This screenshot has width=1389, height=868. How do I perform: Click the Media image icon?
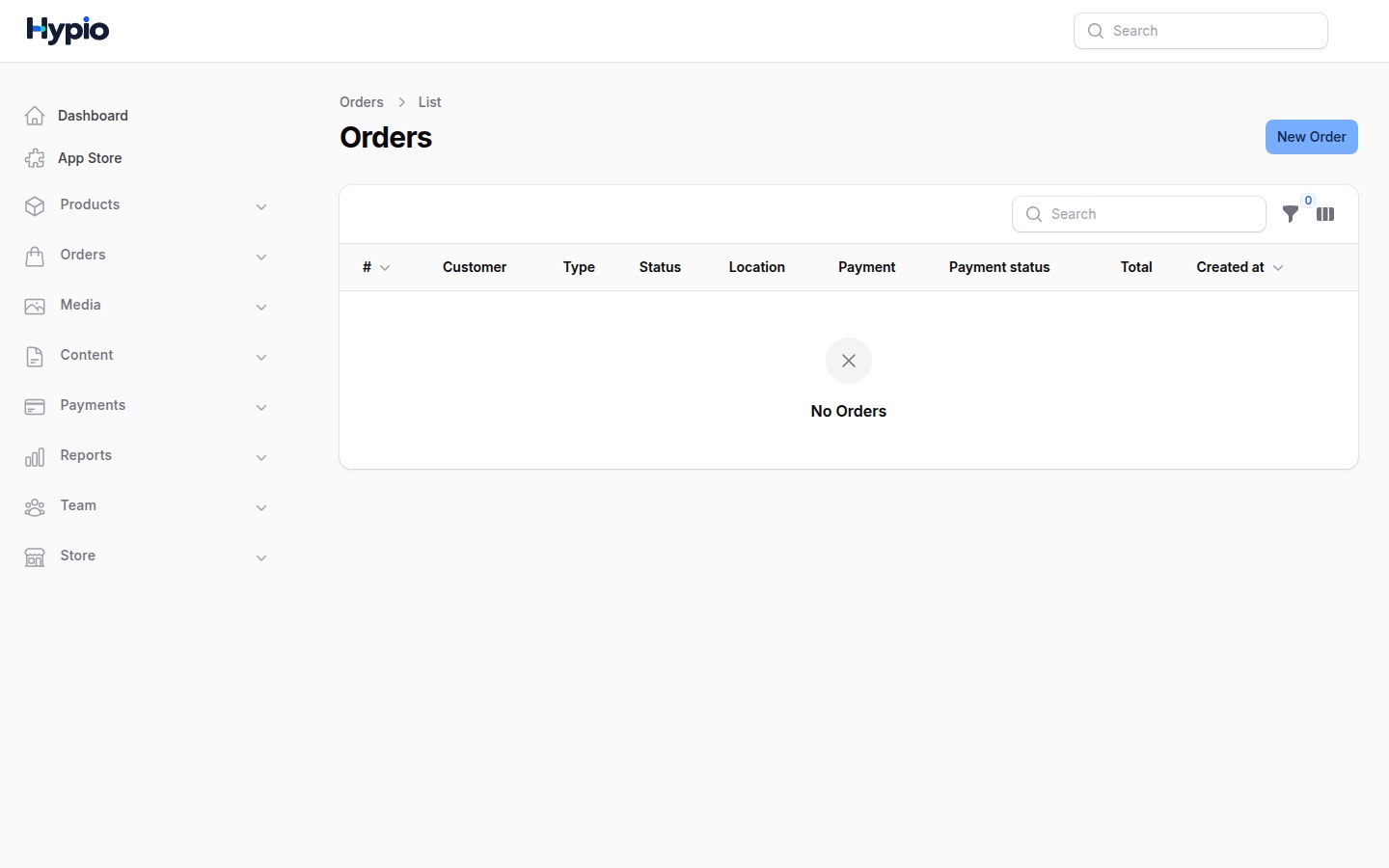click(35, 307)
